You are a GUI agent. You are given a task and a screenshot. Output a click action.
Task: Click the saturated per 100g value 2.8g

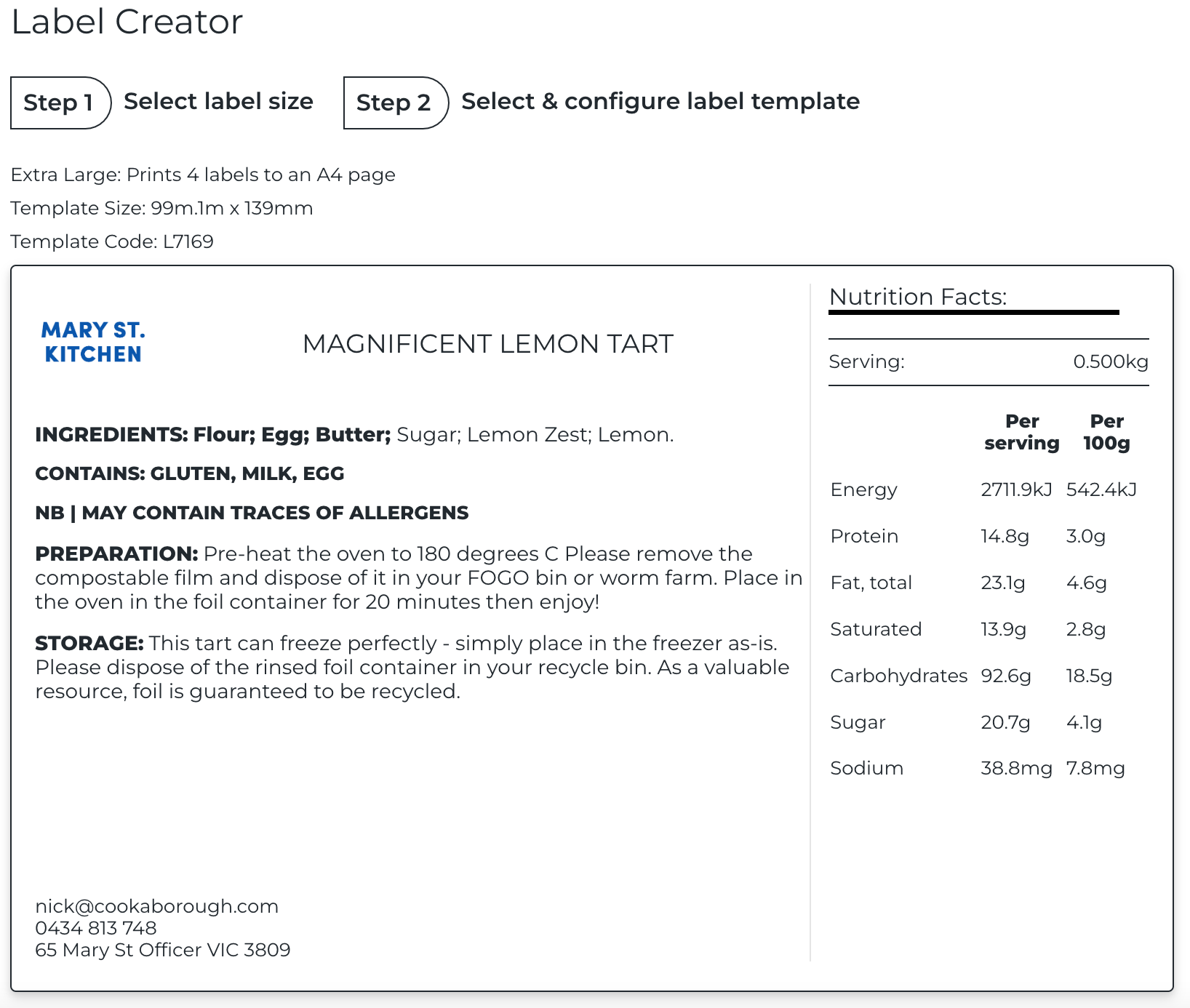point(1085,629)
